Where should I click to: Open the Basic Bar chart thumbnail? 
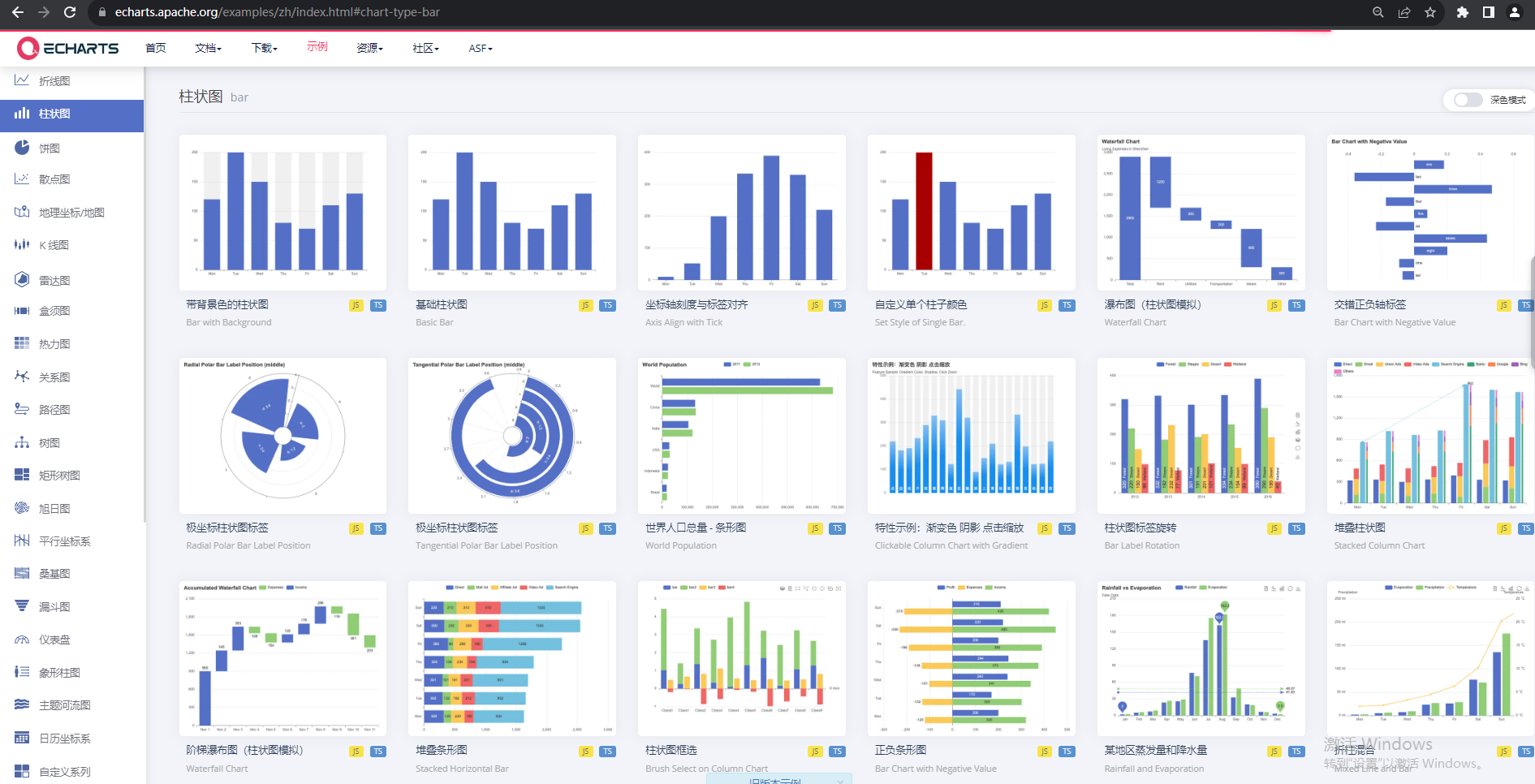point(511,213)
